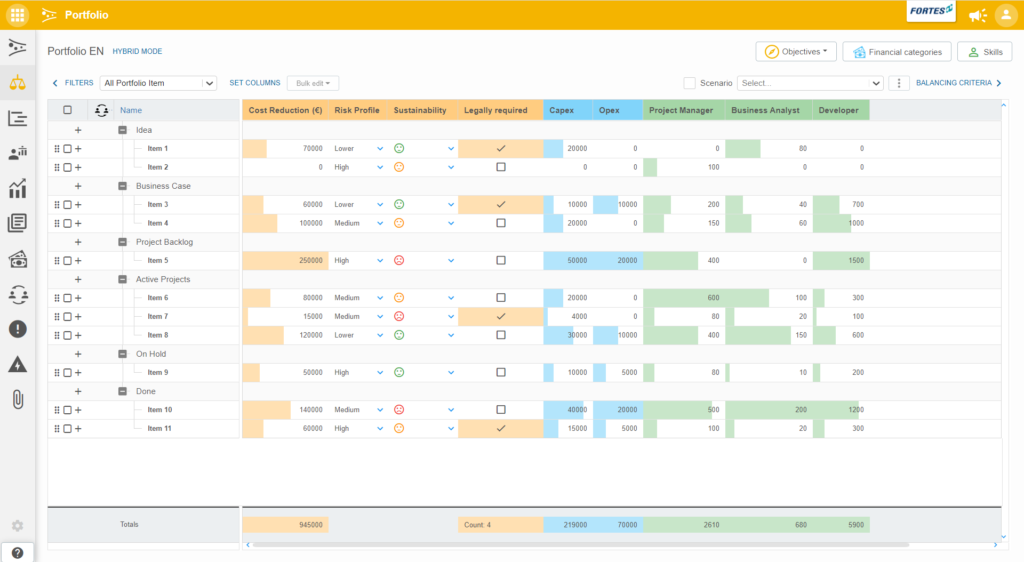This screenshot has height=562, width=1024.
Task: Open the risks warning triangle icon
Action: (x=18, y=364)
